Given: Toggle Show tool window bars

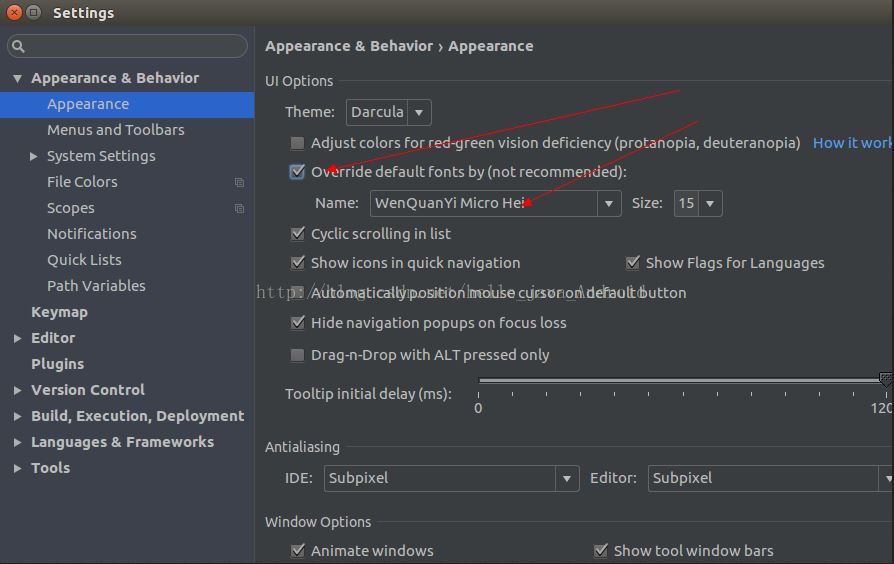Looking at the screenshot, I should [x=600, y=550].
